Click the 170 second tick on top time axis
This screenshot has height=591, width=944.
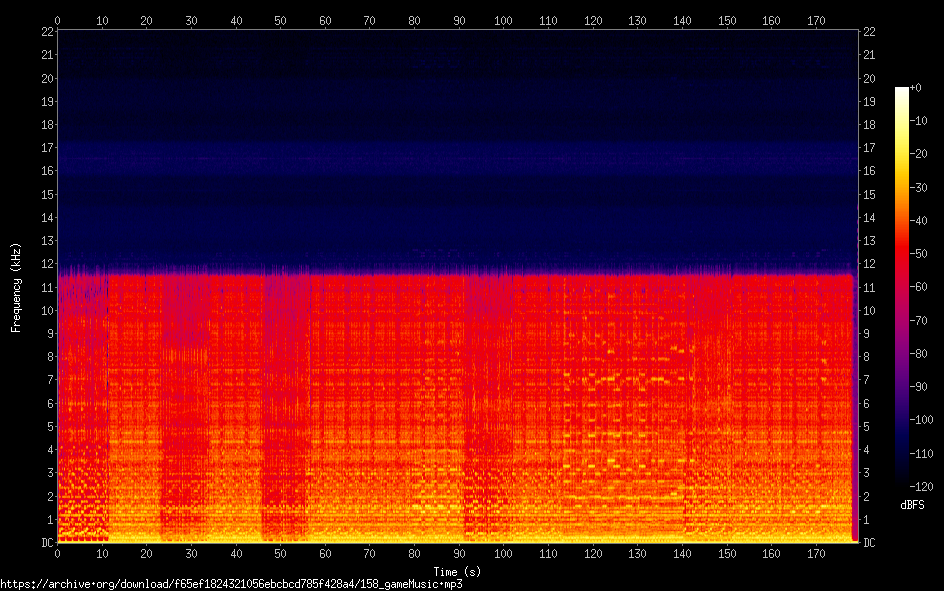click(x=816, y=20)
